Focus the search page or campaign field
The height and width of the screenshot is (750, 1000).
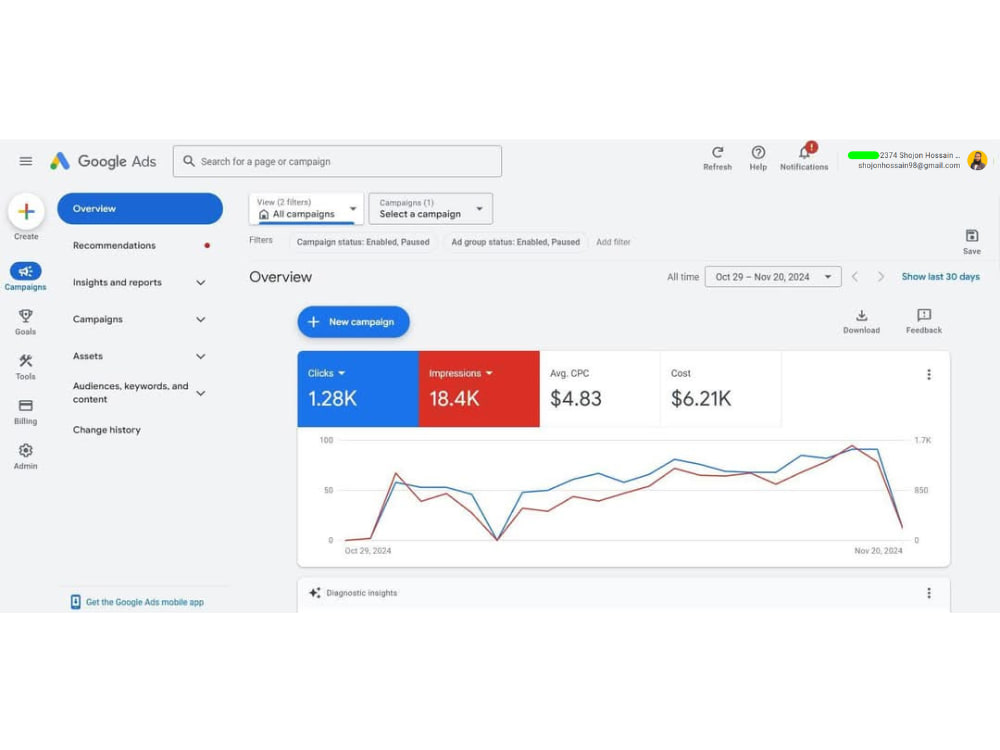coord(337,161)
